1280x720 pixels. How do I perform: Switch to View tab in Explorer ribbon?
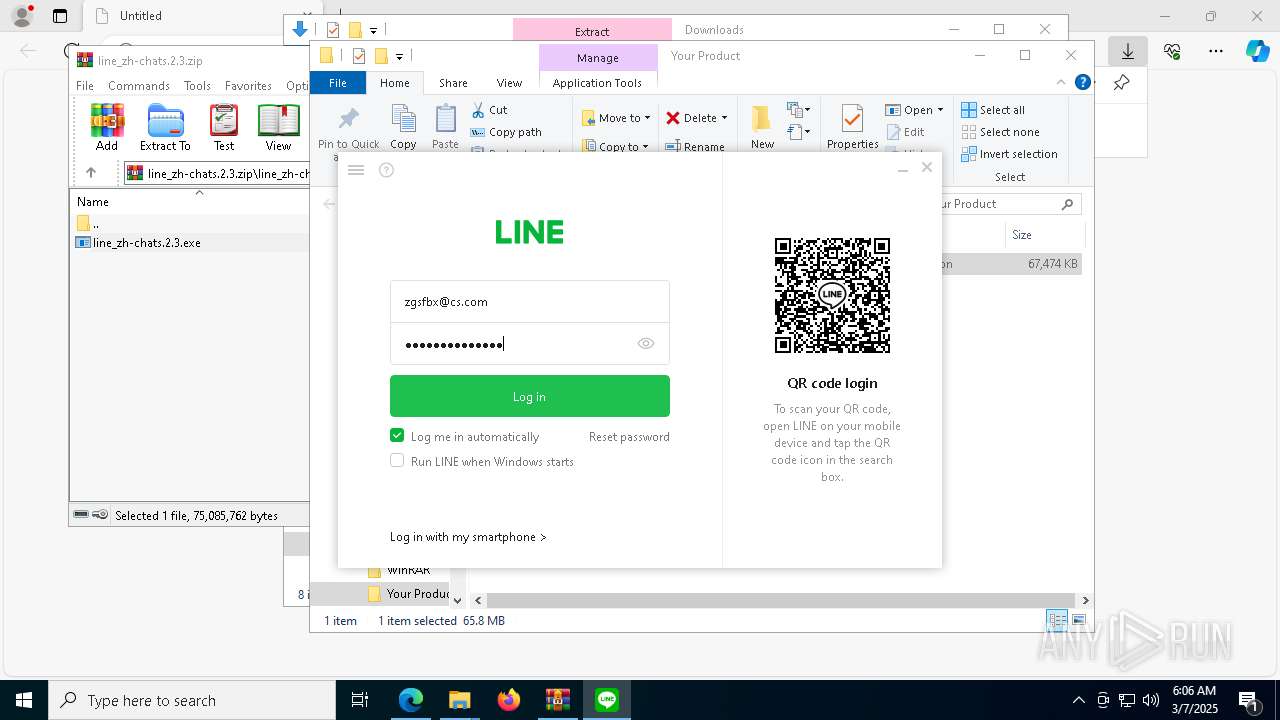tap(509, 83)
